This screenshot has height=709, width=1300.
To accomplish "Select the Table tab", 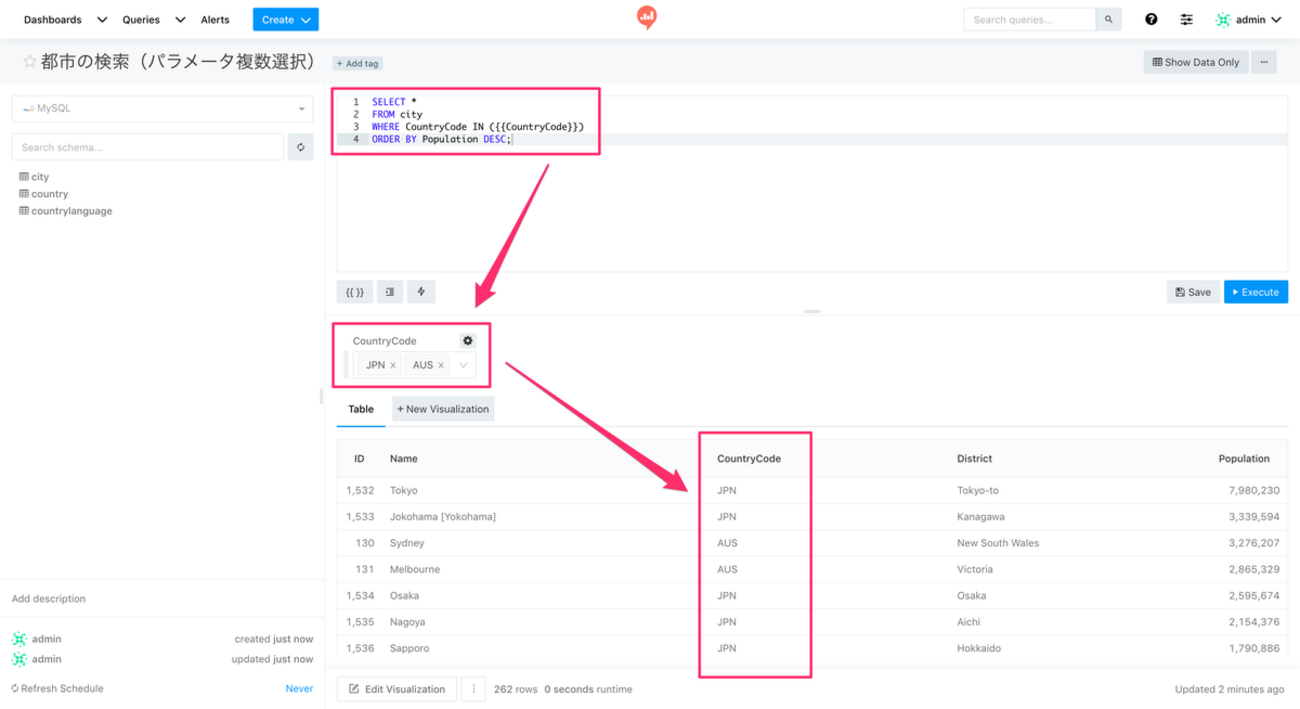I will coord(361,409).
